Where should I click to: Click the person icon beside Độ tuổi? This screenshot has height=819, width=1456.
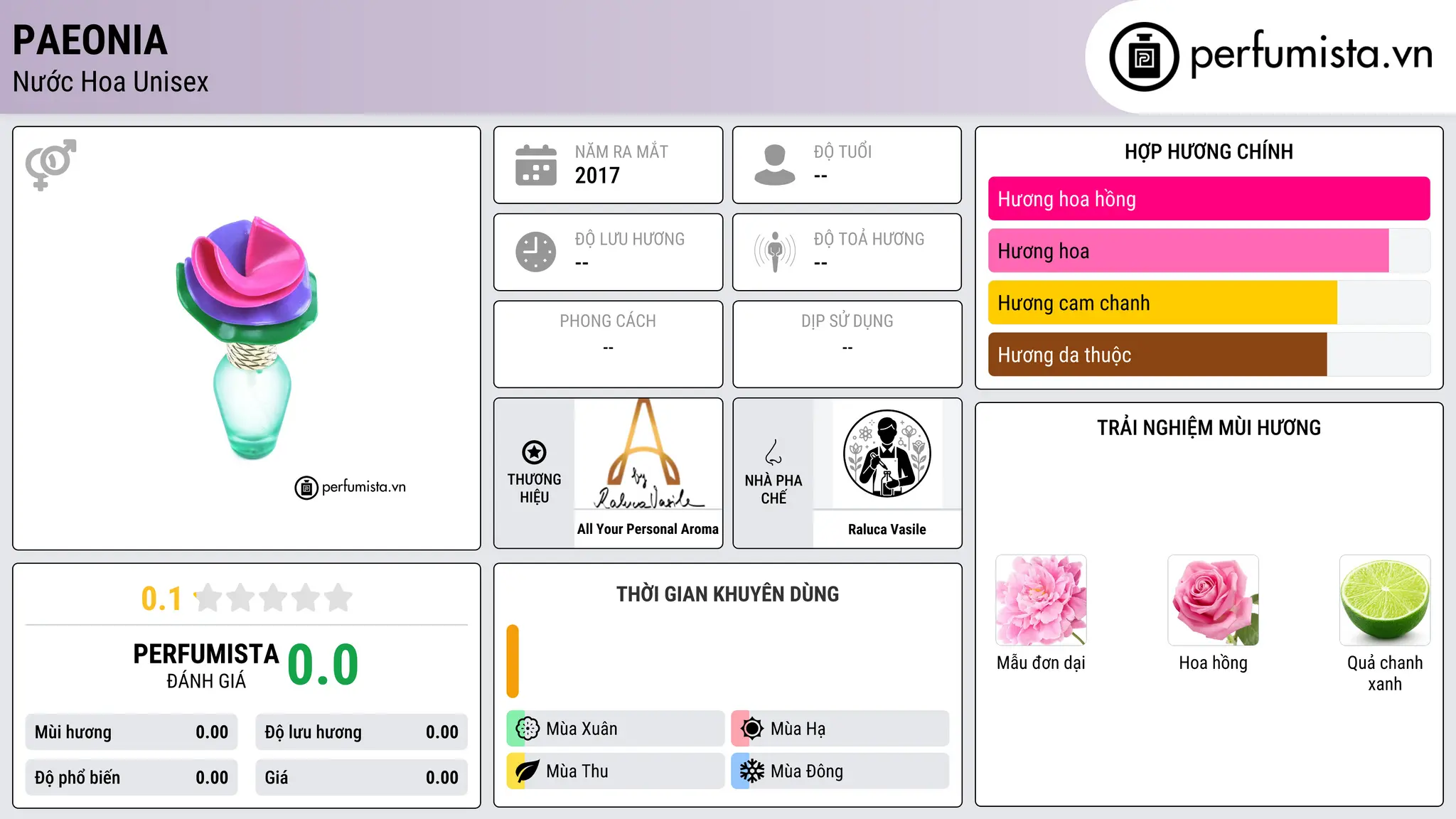point(775,165)
